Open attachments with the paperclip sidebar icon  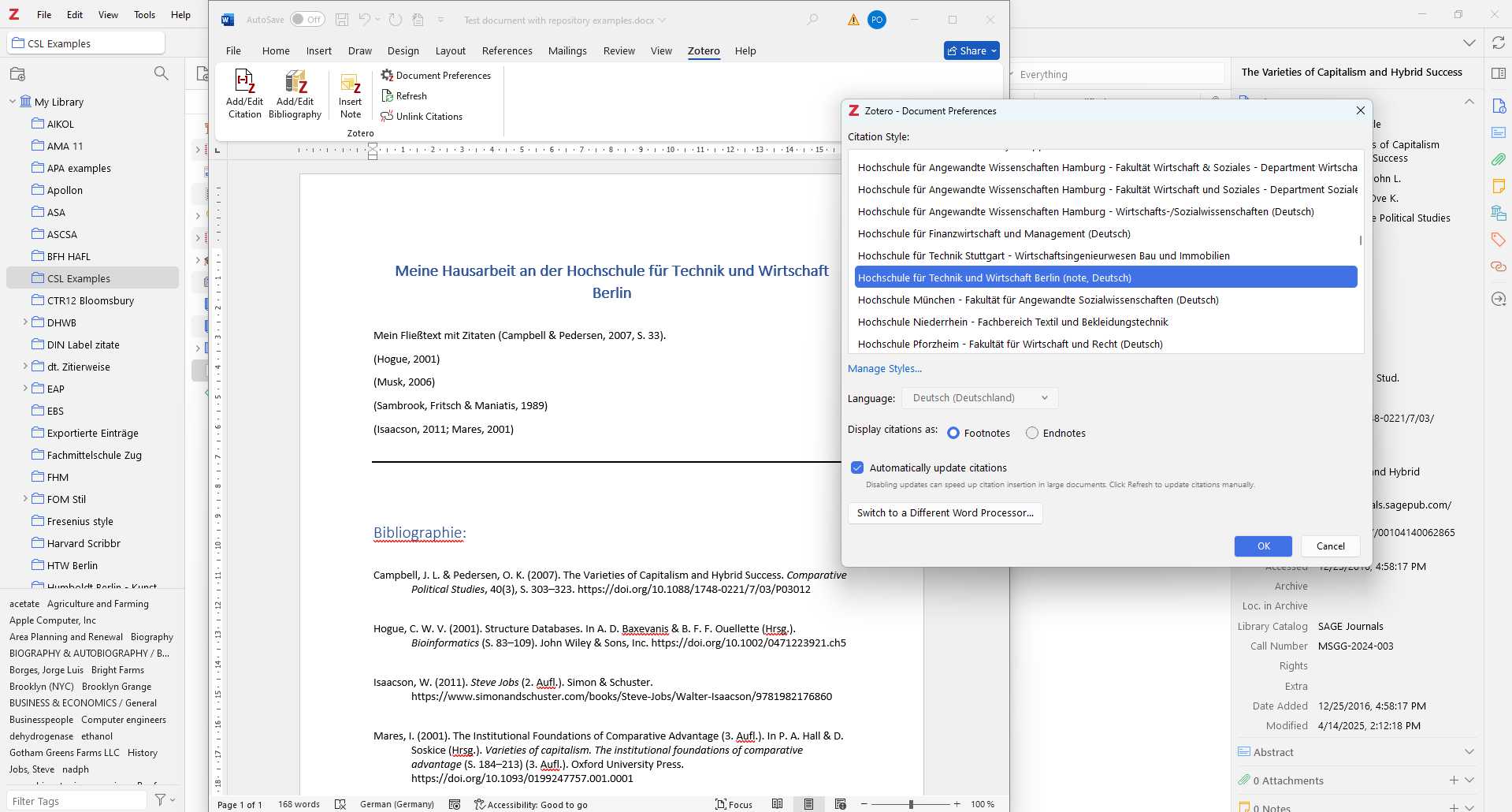(x=1498, y=159)
